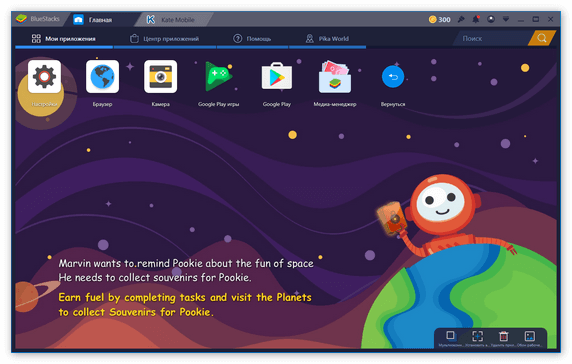Viewport: 572px width, 364px height.
Task: Select the Мои приложения tab
Action: pos(64,39)
